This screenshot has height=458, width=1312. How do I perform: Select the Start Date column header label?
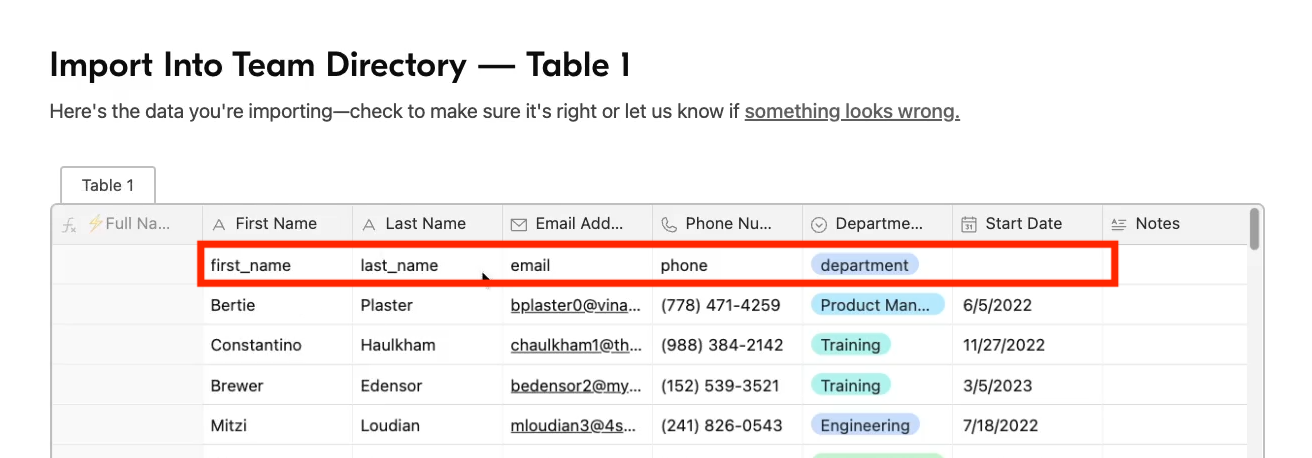(1024, 224)
